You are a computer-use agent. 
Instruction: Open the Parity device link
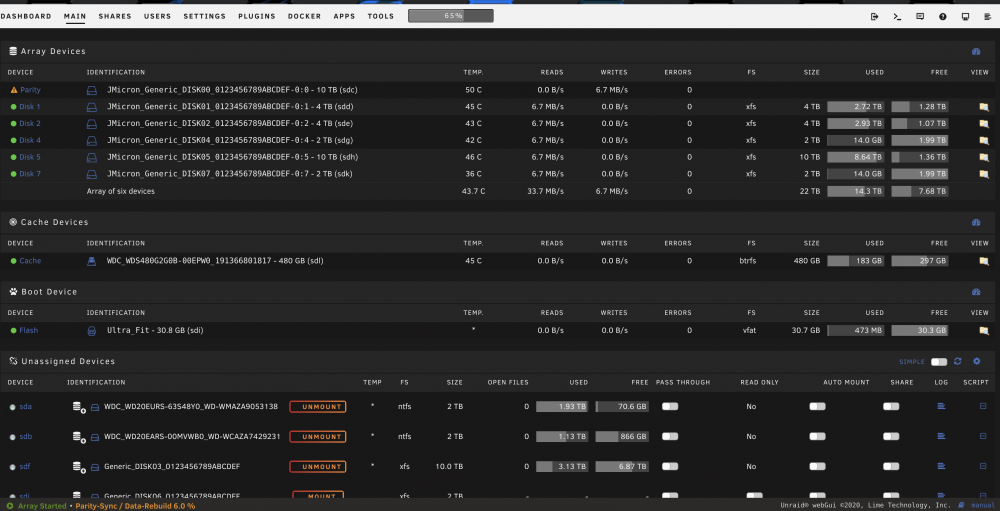click(30, 91)
